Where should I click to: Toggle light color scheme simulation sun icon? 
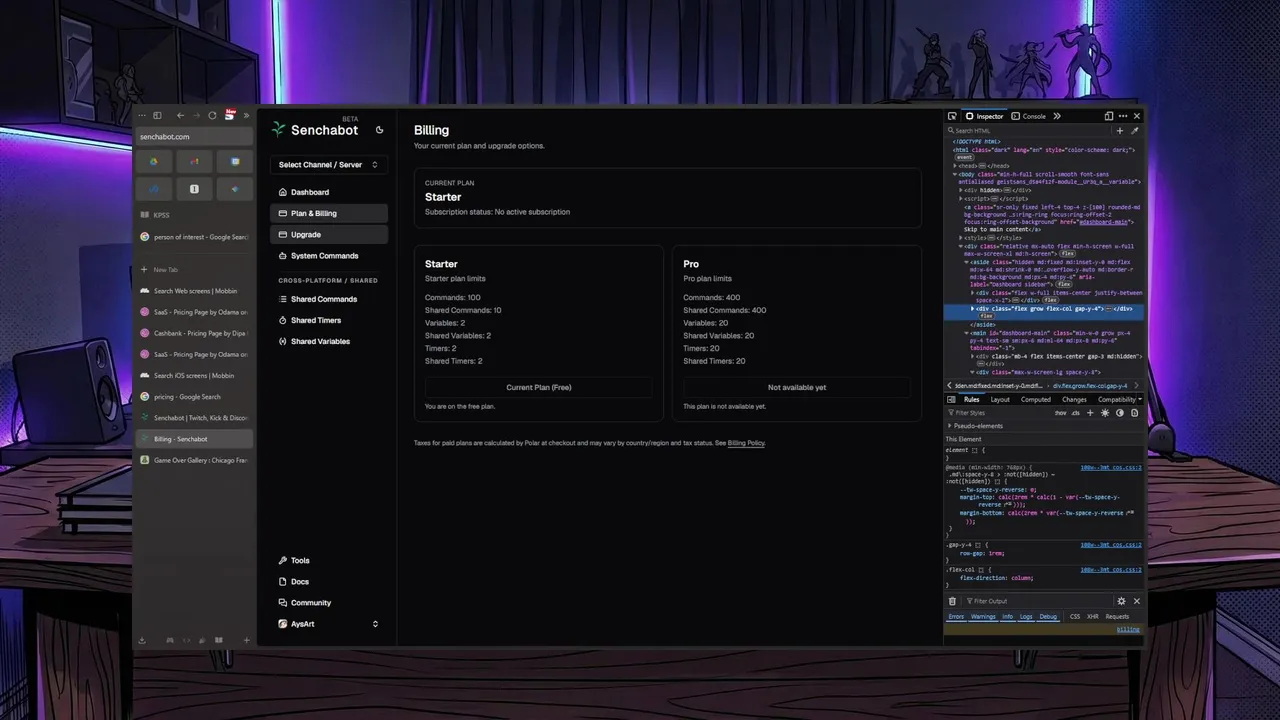click(1105, 413)
